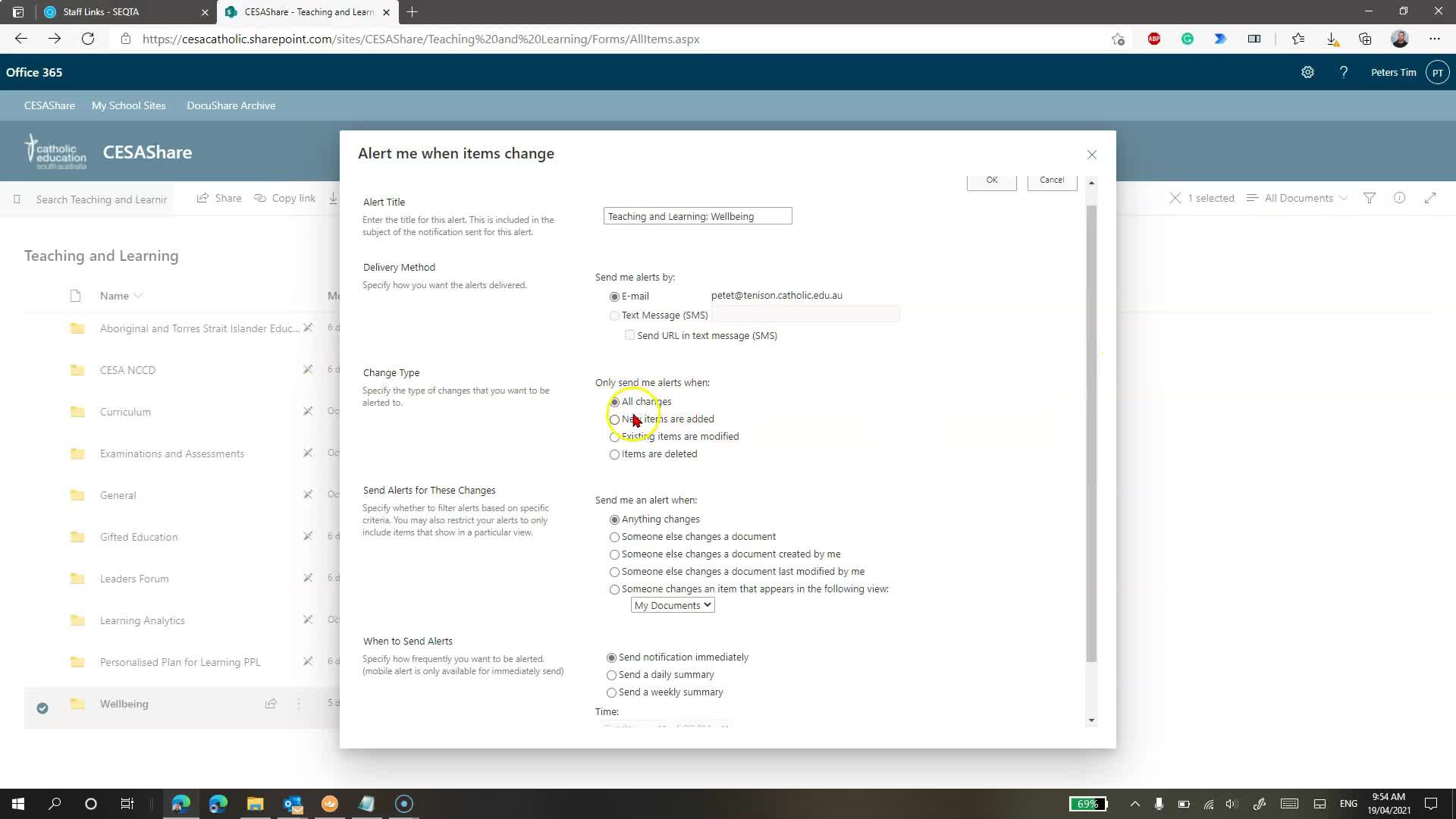Click the help question mark icon

(x=1344, y=72)
